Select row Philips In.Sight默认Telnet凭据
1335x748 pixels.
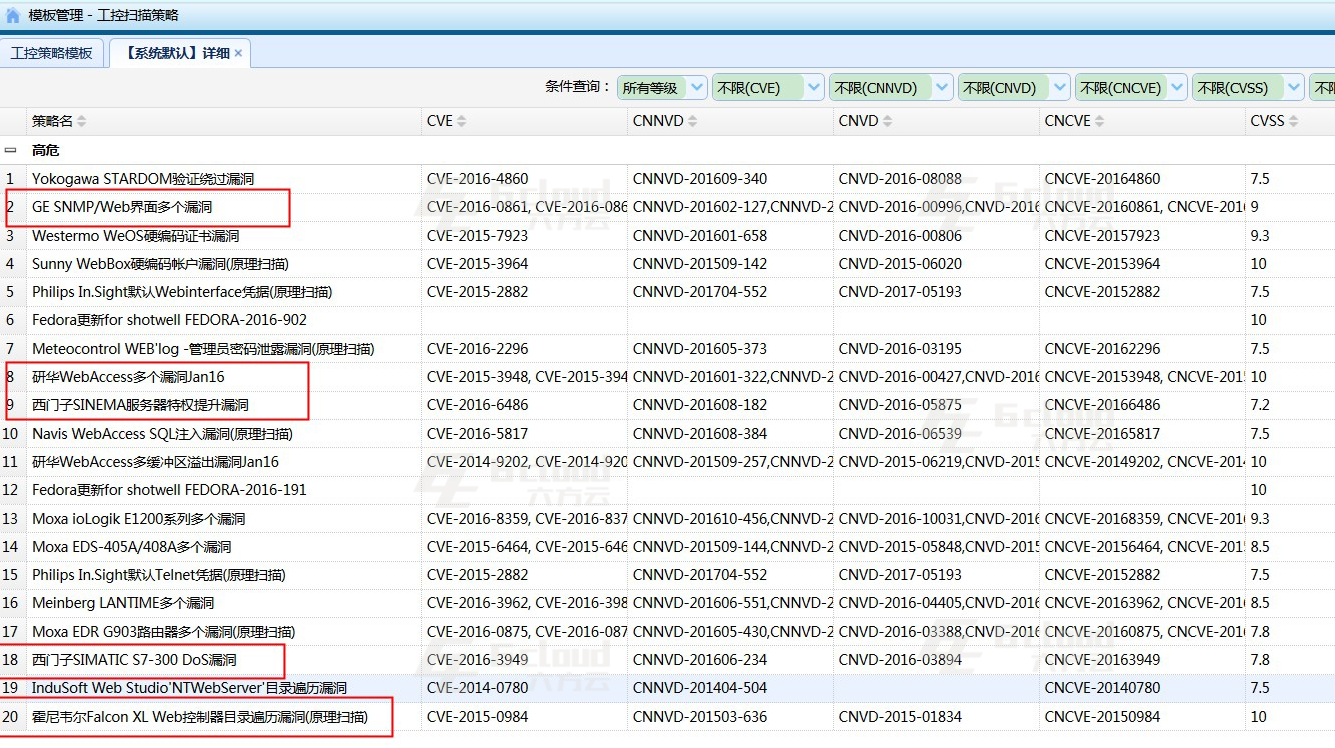tap(667, 575)
